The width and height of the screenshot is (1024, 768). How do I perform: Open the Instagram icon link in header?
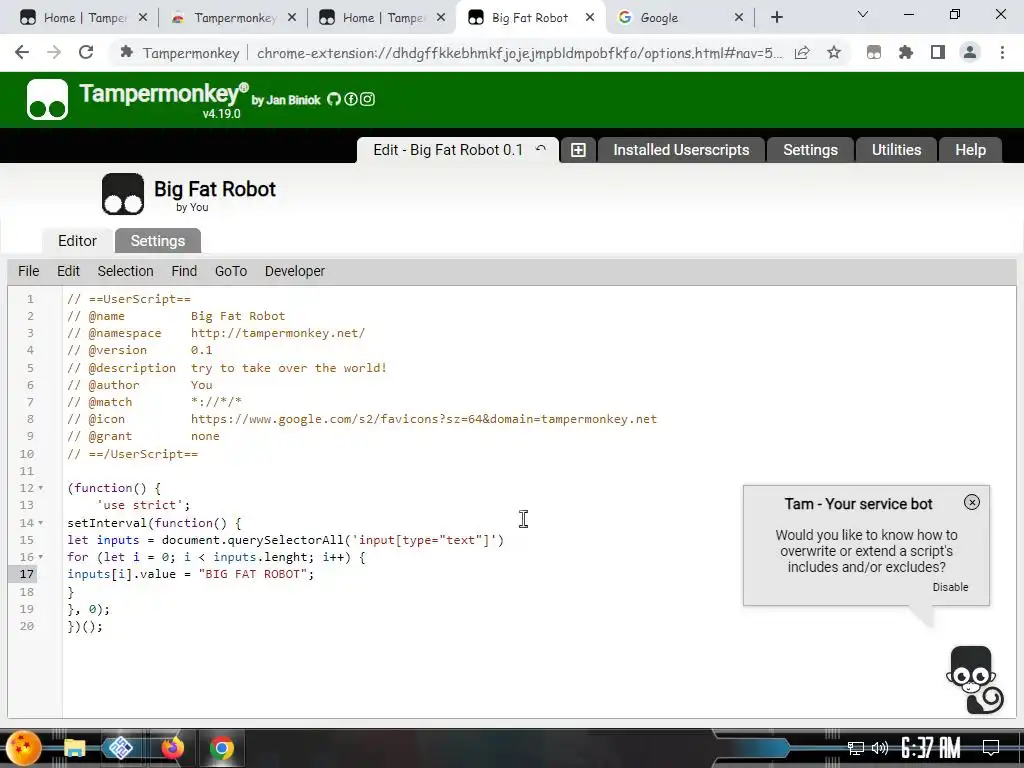(x=368, y=99)
